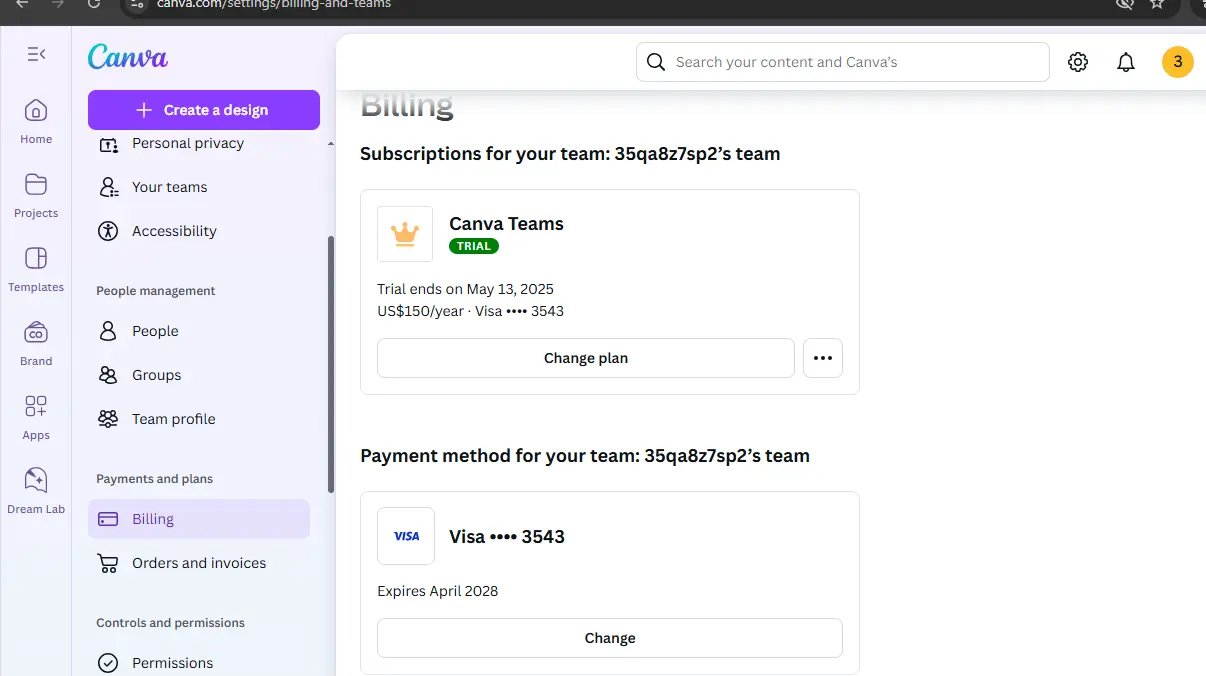Click 'Payment method for your team' heading
Viewport: 1206px width, 676px height.
pos(585,456)
